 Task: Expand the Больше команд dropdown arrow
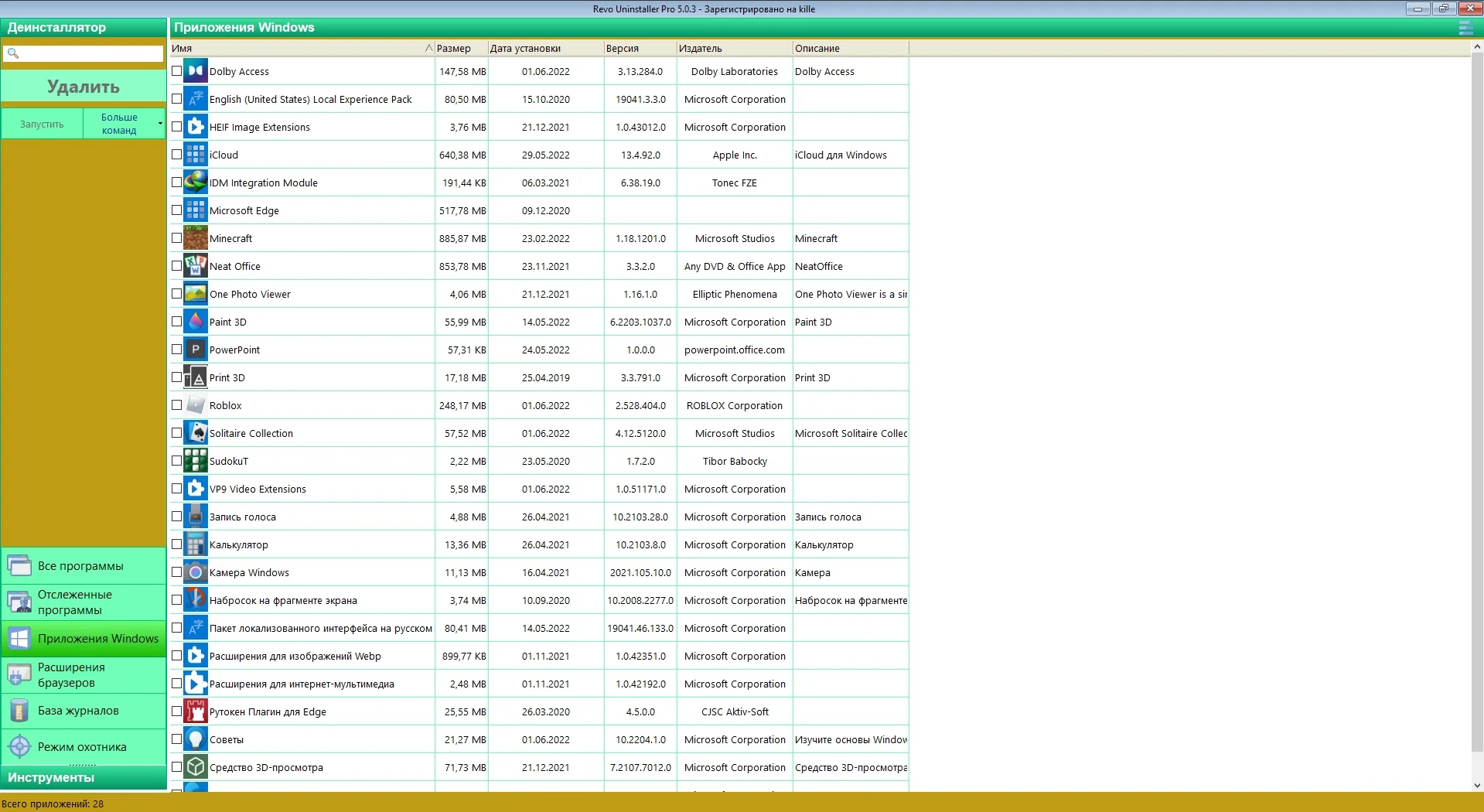[160, 124]
